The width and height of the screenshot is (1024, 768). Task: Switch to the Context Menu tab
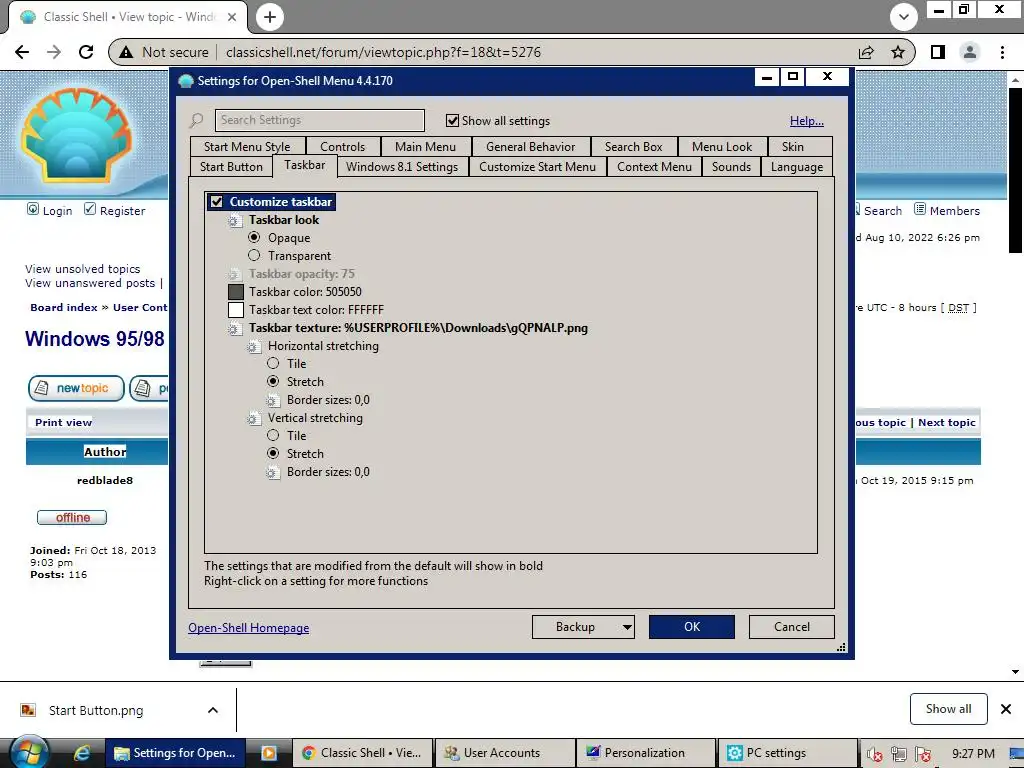[x=654, y=167]
